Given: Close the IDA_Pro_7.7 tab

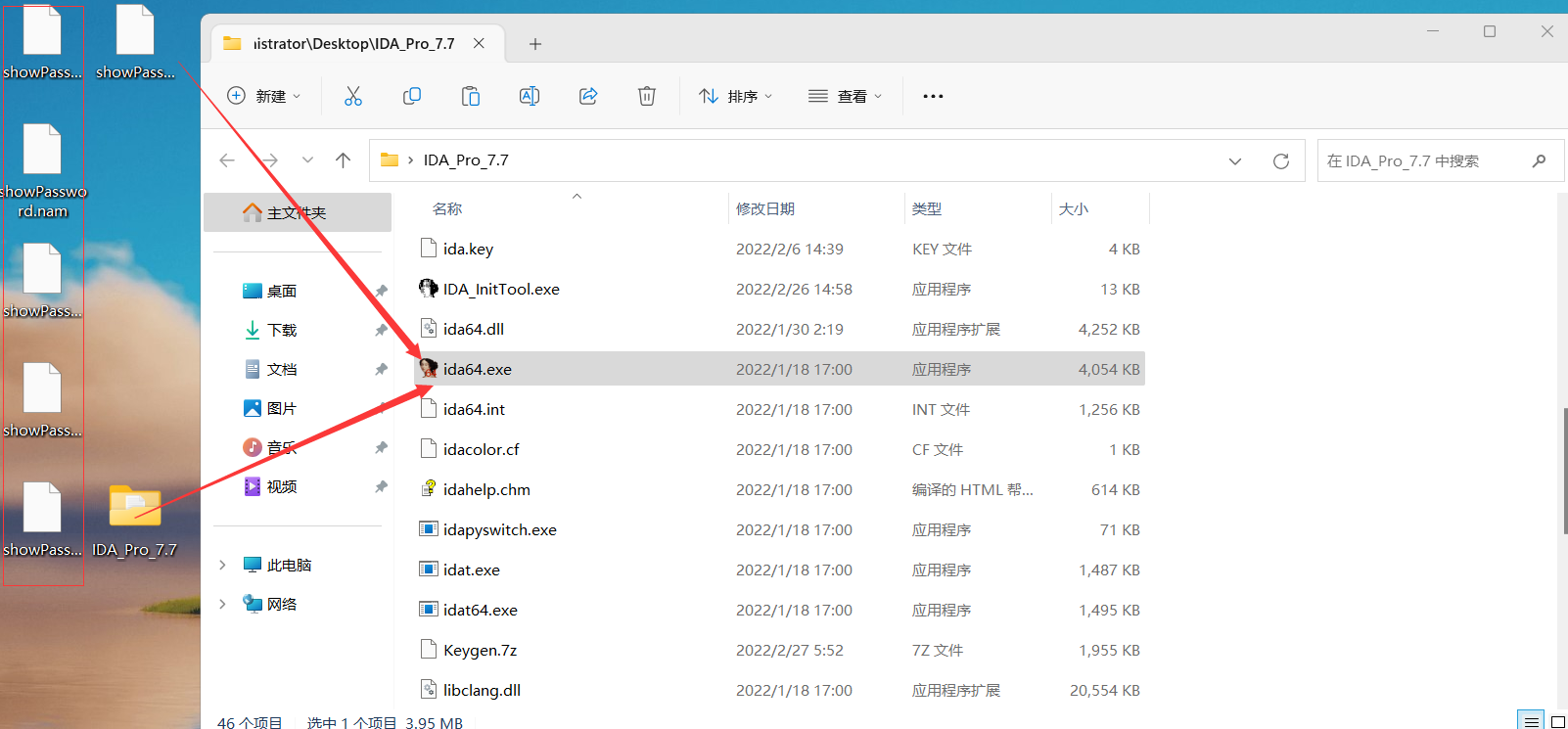Looking at the screenshot, I should pos(479,43).
